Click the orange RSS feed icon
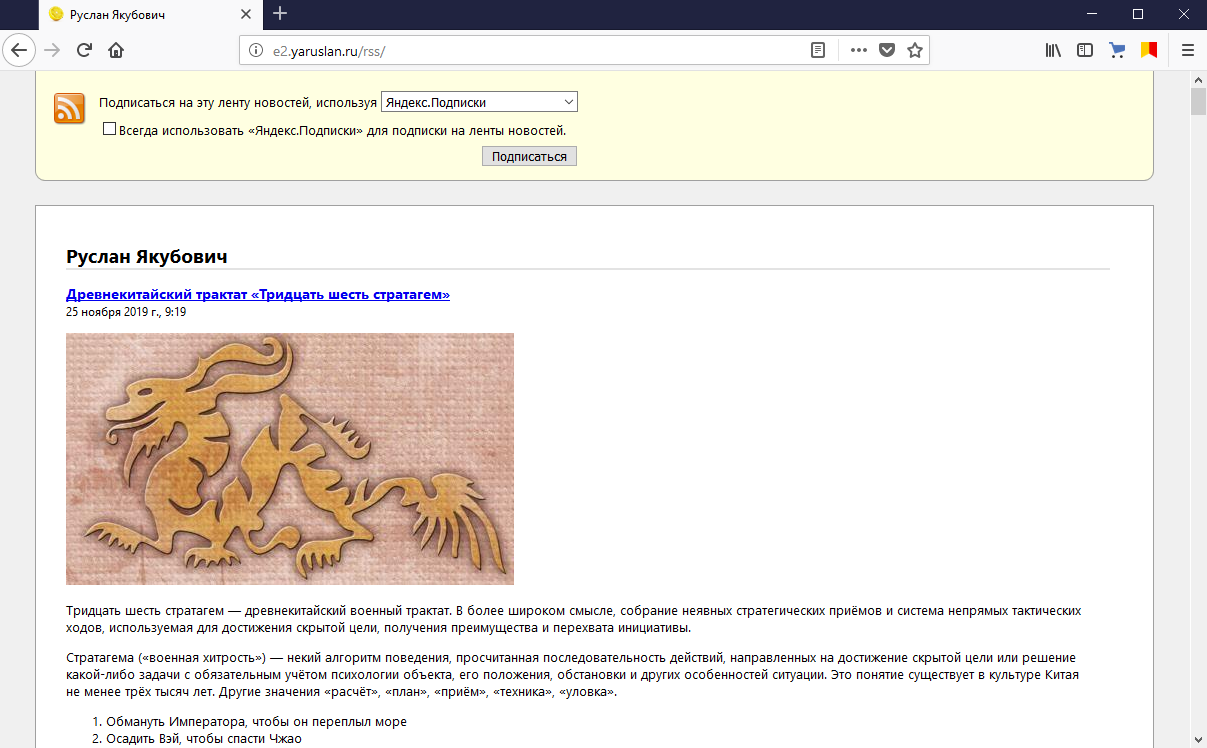Image resolution: width=1207 pixels, height=748 pixels. (x=69, y=108)
